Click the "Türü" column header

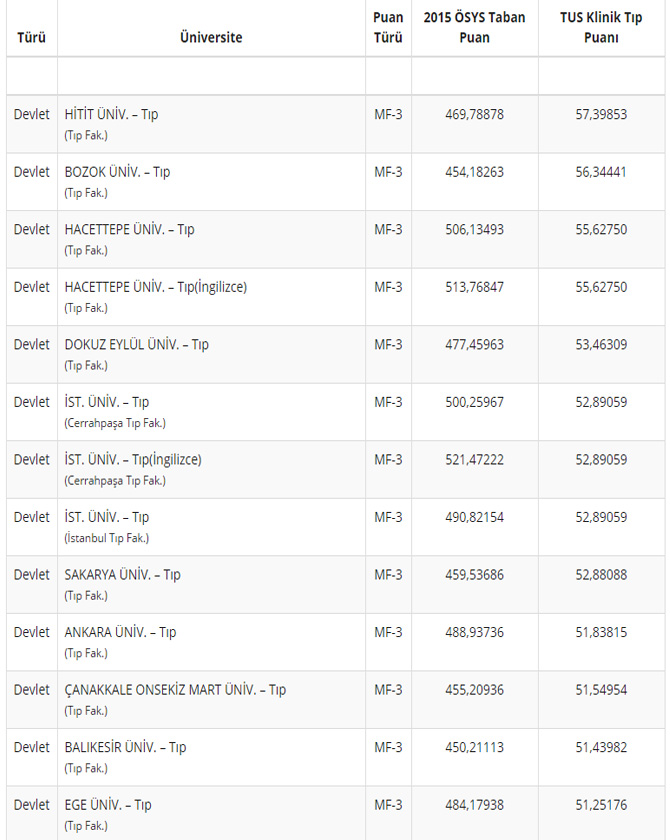31,37
